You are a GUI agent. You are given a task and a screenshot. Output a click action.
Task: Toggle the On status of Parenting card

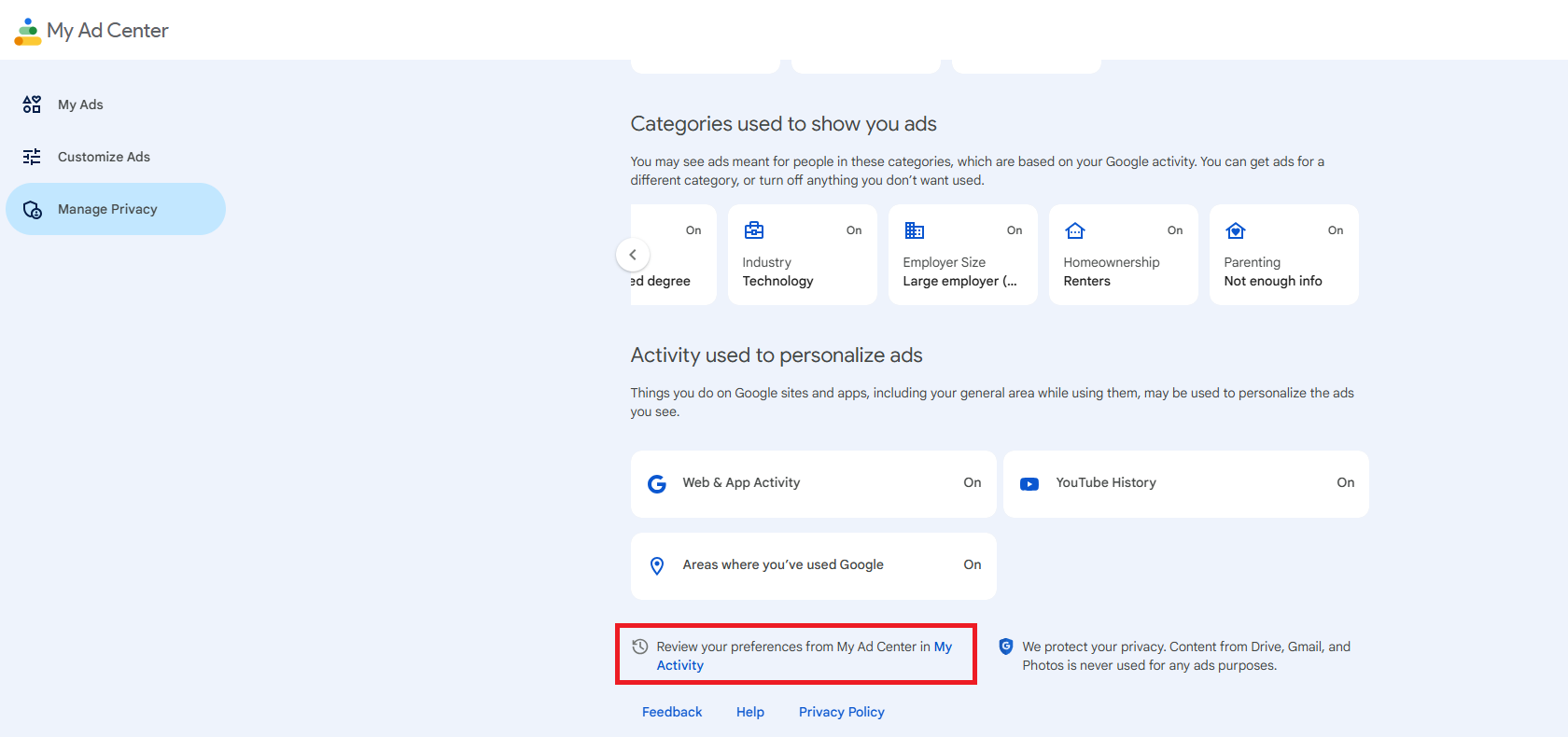click(1336, 230)
